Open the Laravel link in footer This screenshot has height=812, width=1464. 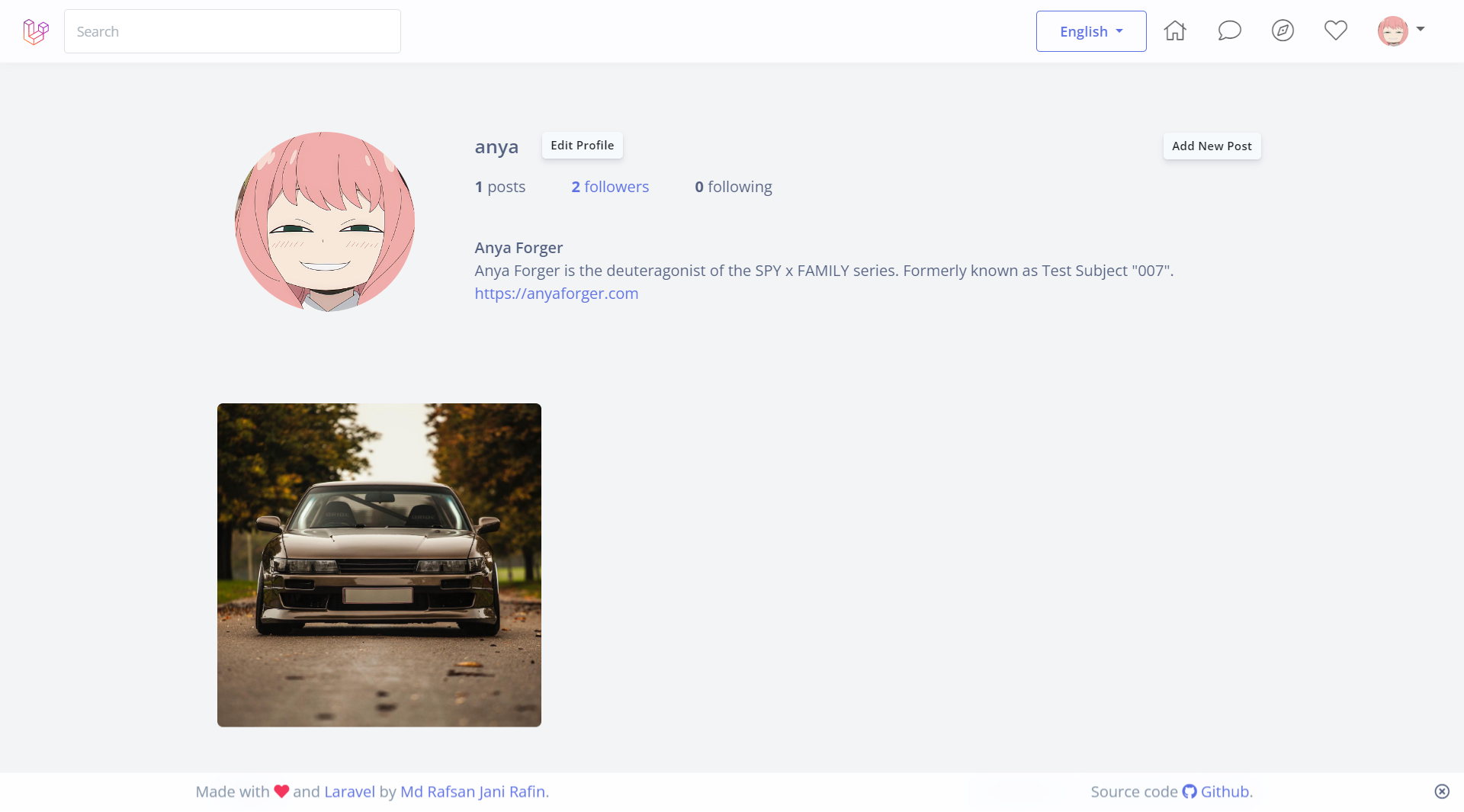[x=349, y=791]
